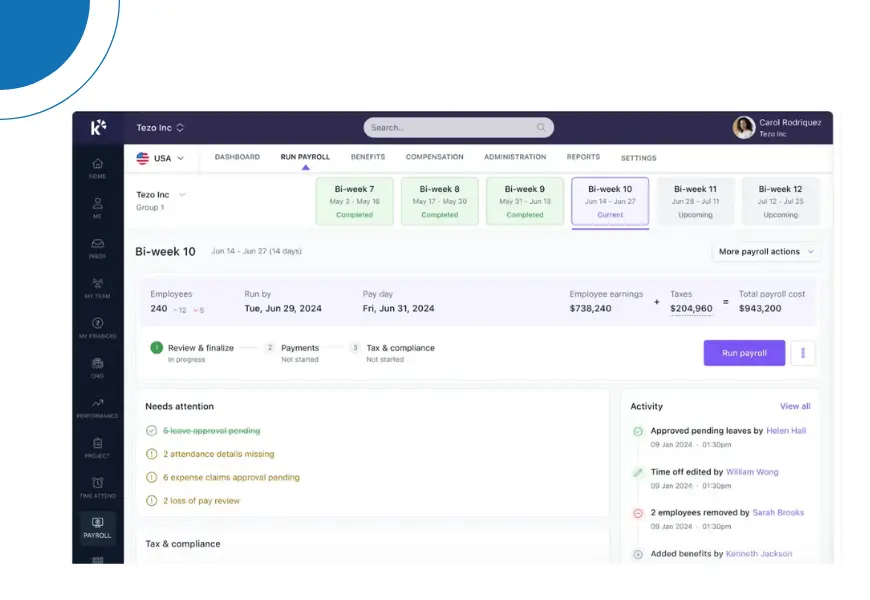The image size is (870, 600).
Task: Open the More payroll actions dropdown
Action: [x=766, y=251]
